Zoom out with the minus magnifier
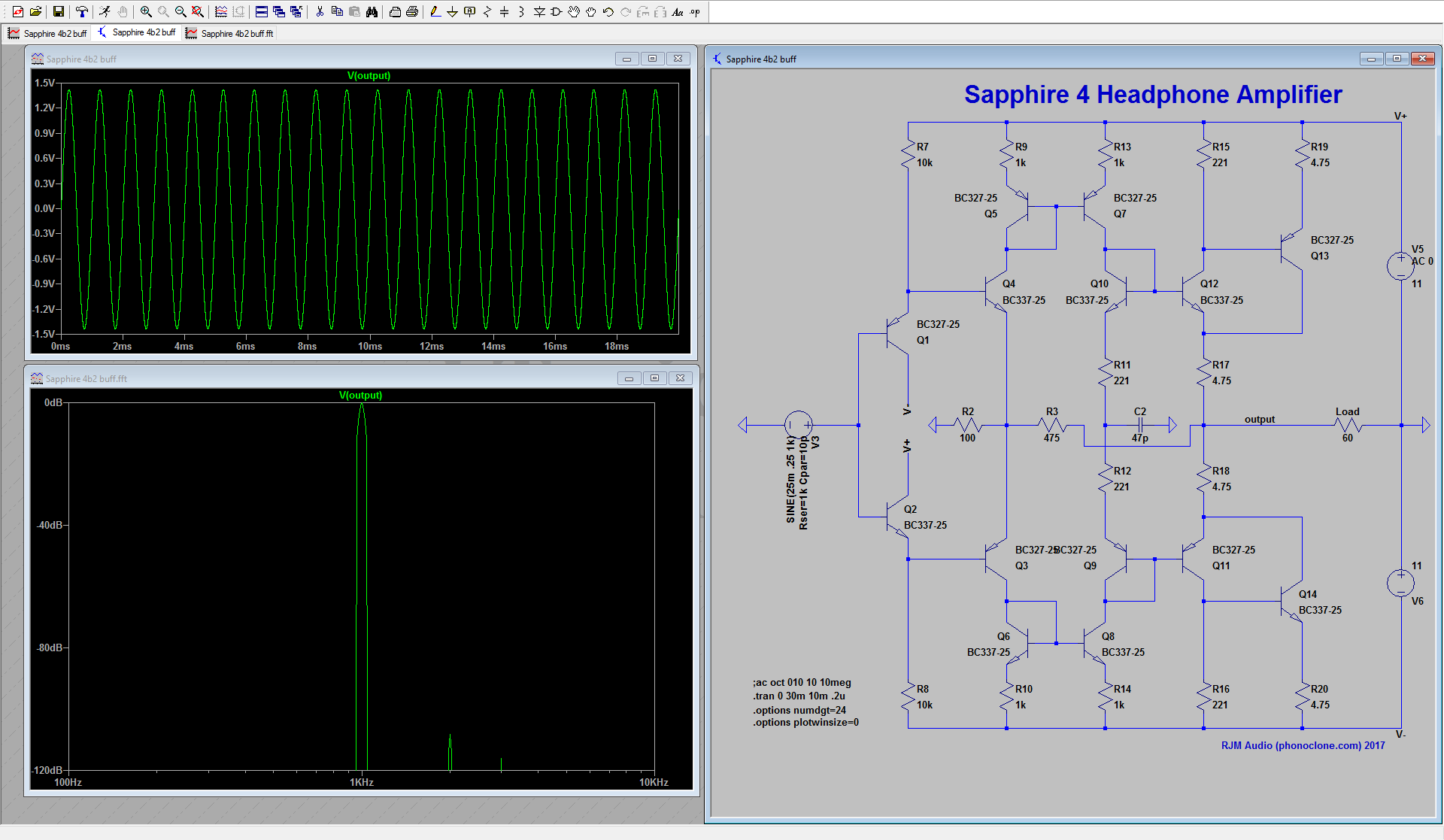1444x840 pixels. coord(180,11)
